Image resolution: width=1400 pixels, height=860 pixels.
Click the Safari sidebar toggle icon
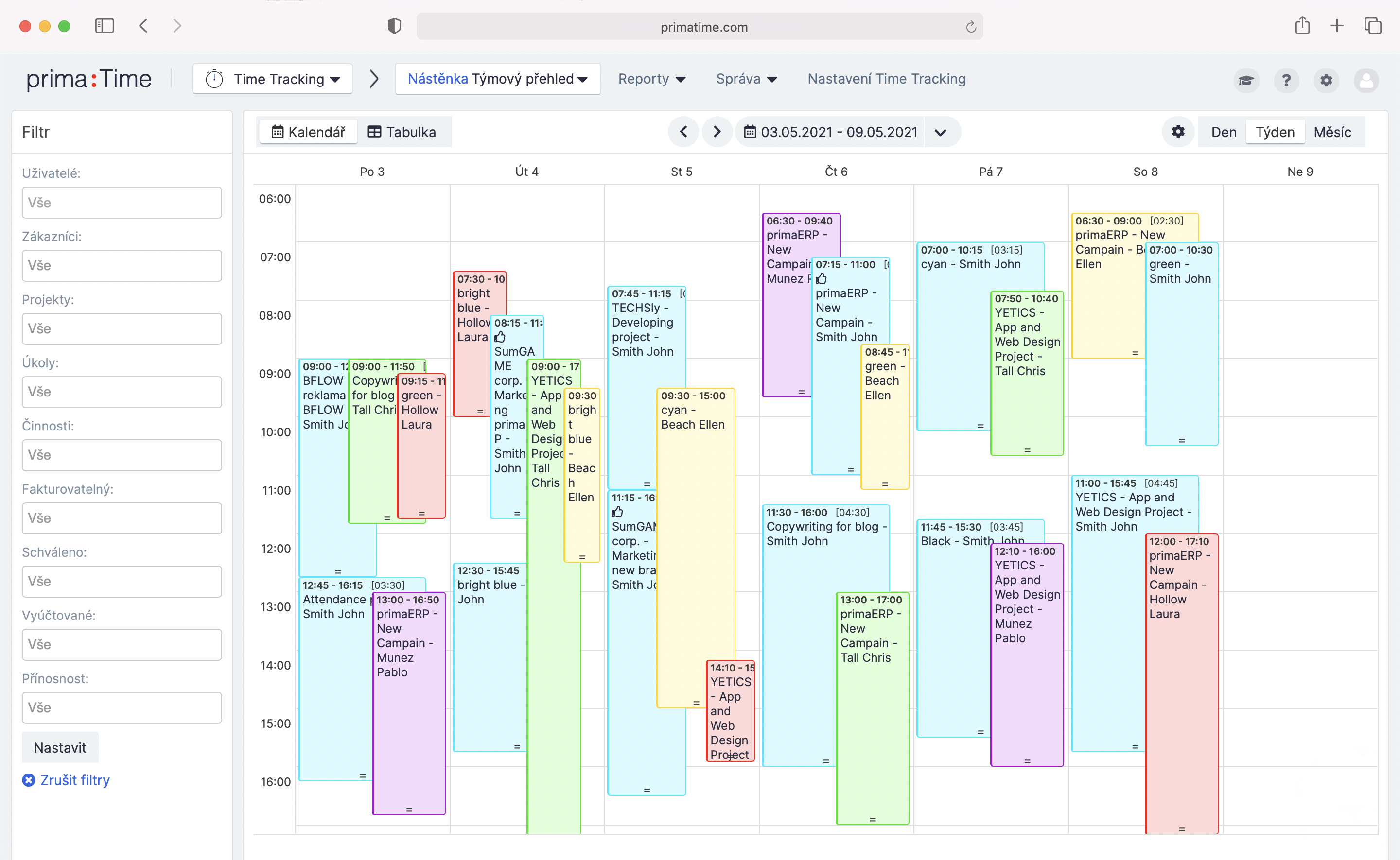point(104,26)
